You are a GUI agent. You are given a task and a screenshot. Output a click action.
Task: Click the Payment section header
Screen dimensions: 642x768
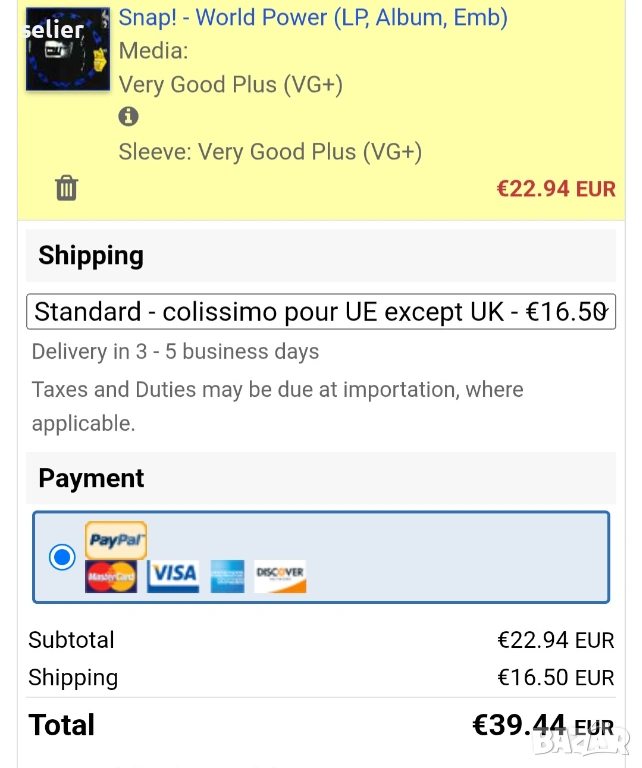pos(91,479)
